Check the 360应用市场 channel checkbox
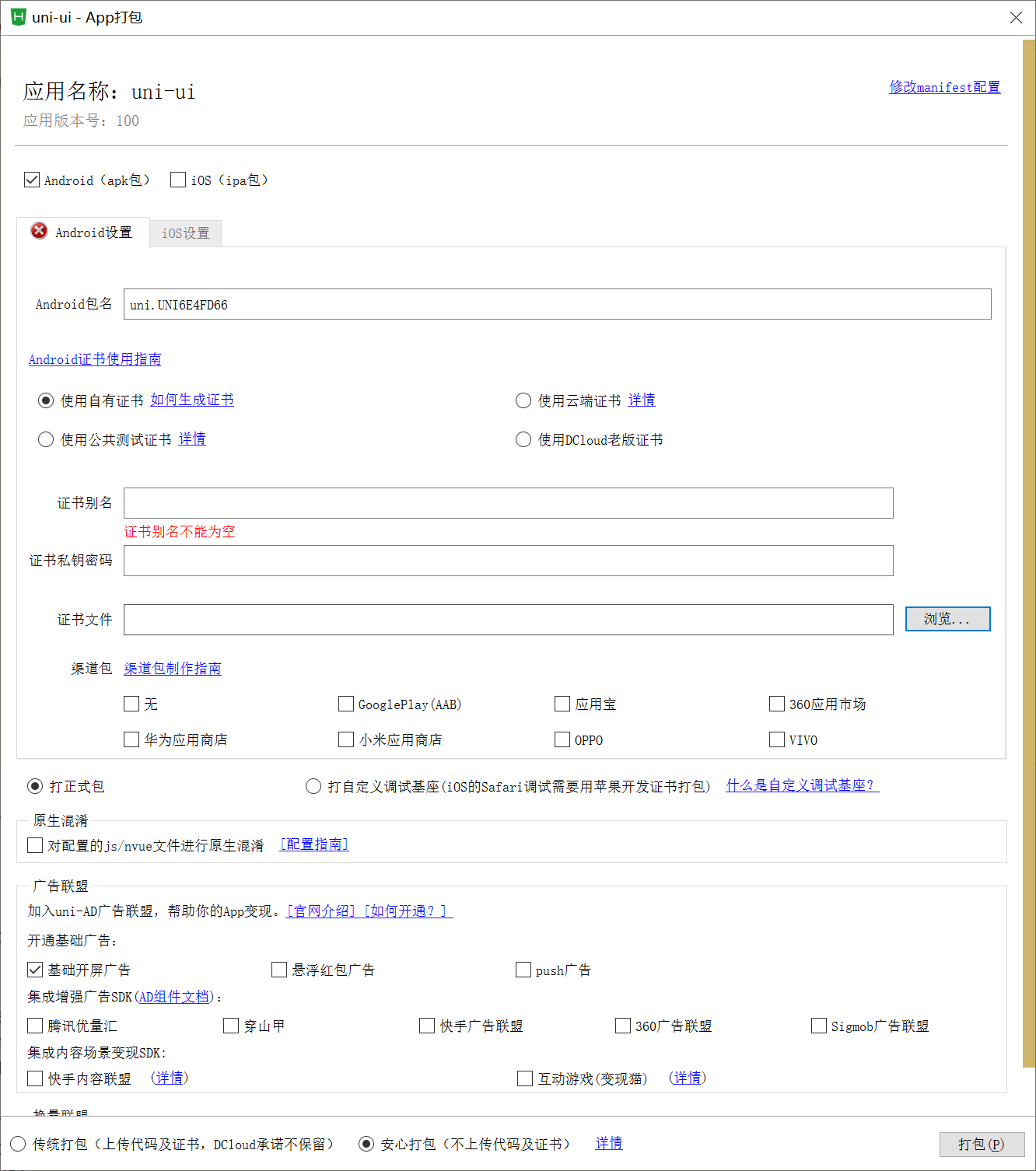Screen dimensions: 1036x1171 [x=777, y=704]
